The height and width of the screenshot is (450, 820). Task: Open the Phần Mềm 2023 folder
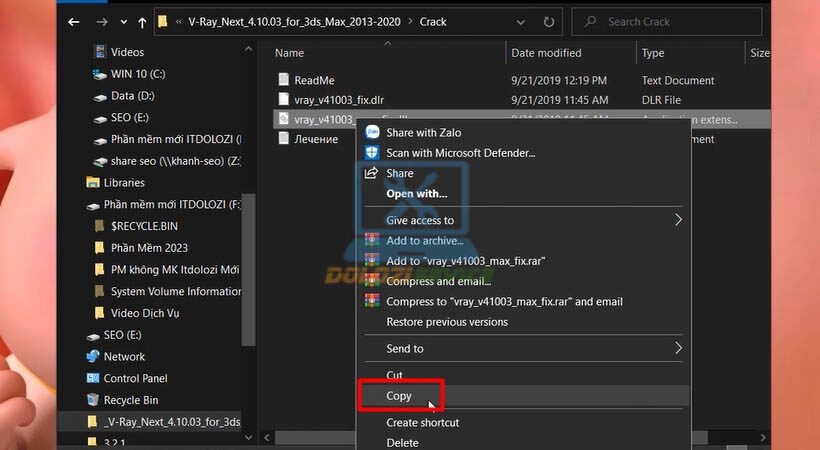pos(149,248)
